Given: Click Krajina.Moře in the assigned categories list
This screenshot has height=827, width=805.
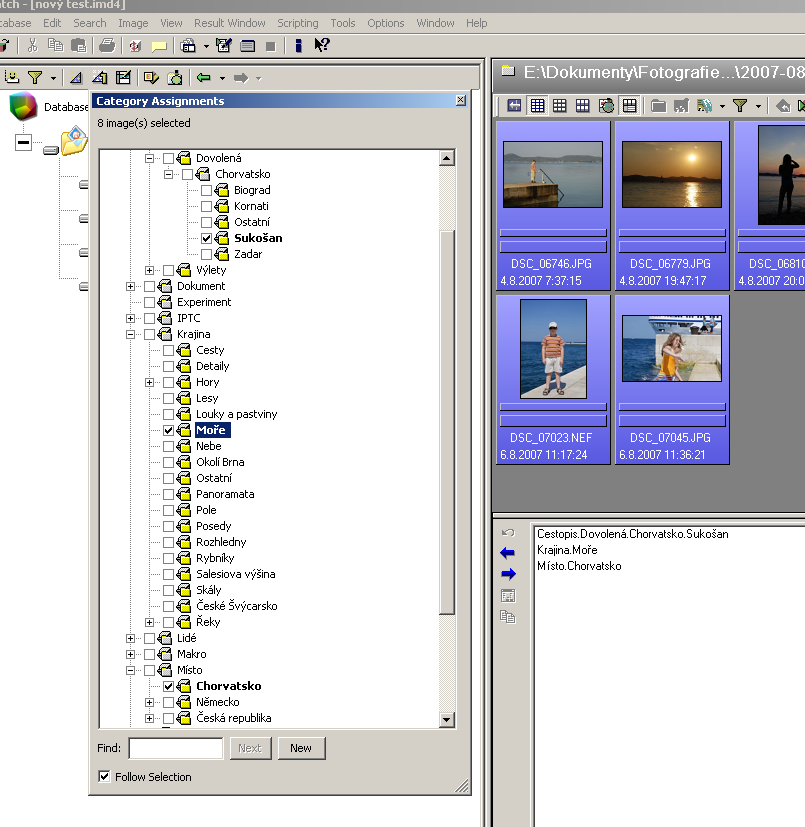Looking at the screenshot, I should click(x=567, y=550).
